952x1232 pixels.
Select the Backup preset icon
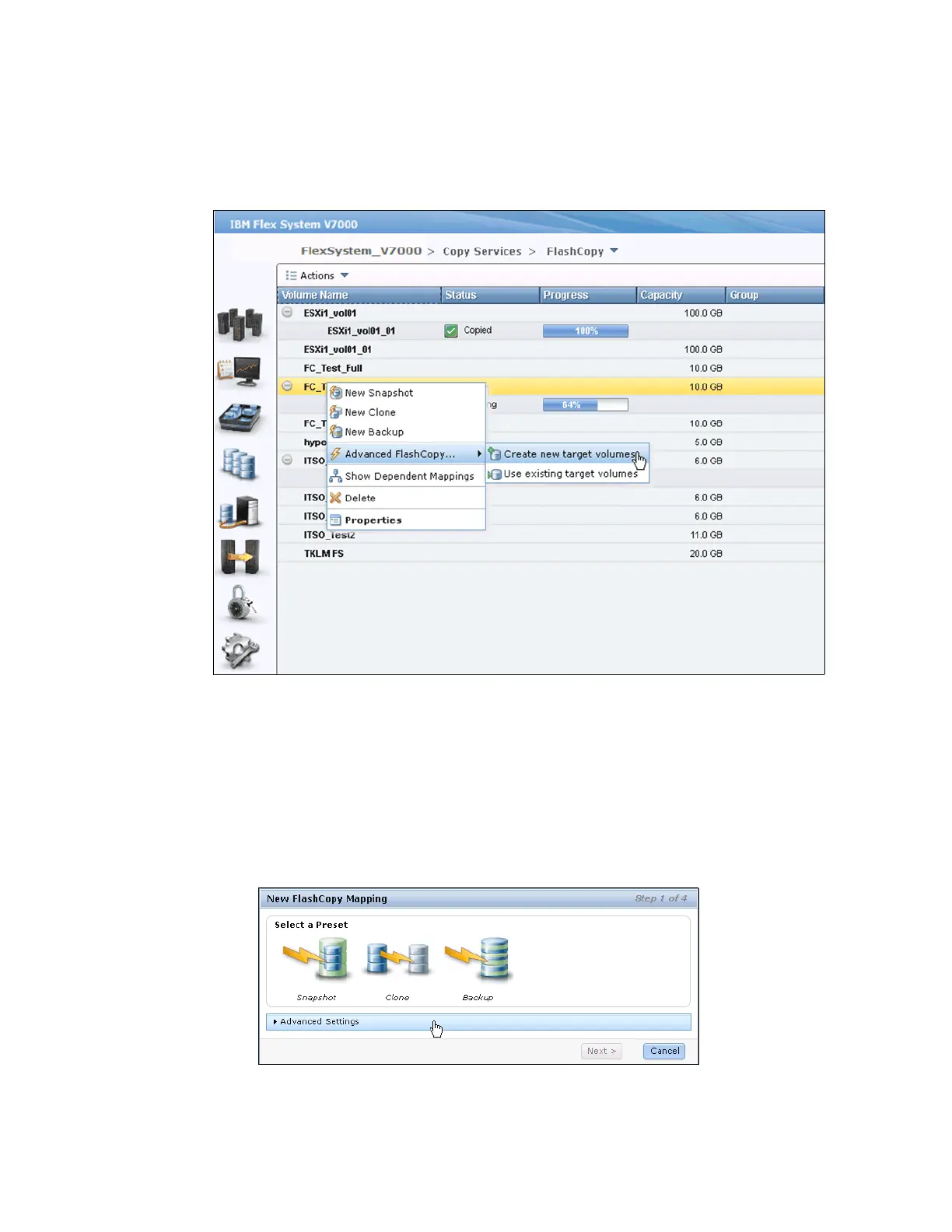click(x=478, y=958)
